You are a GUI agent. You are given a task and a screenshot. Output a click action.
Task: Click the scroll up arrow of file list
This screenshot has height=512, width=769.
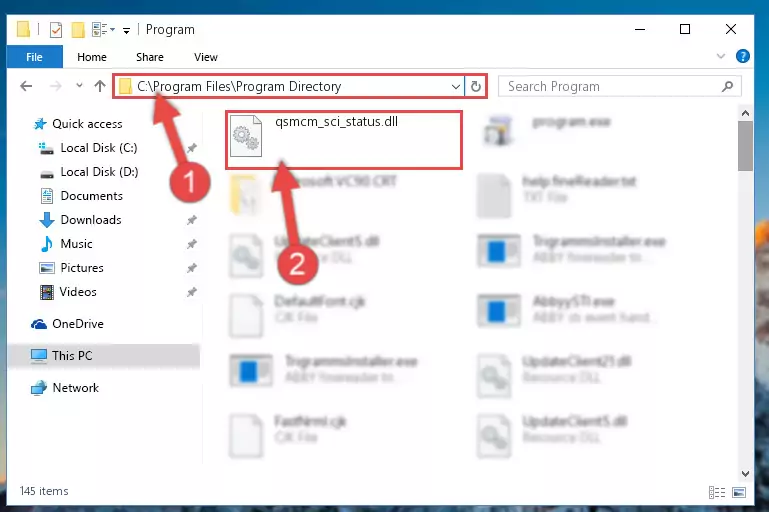(745, 113)
